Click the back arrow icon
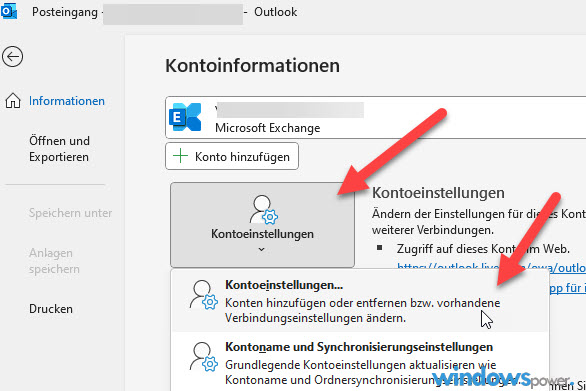This screenshot has height=391, width=586. (x=12, y=57)
